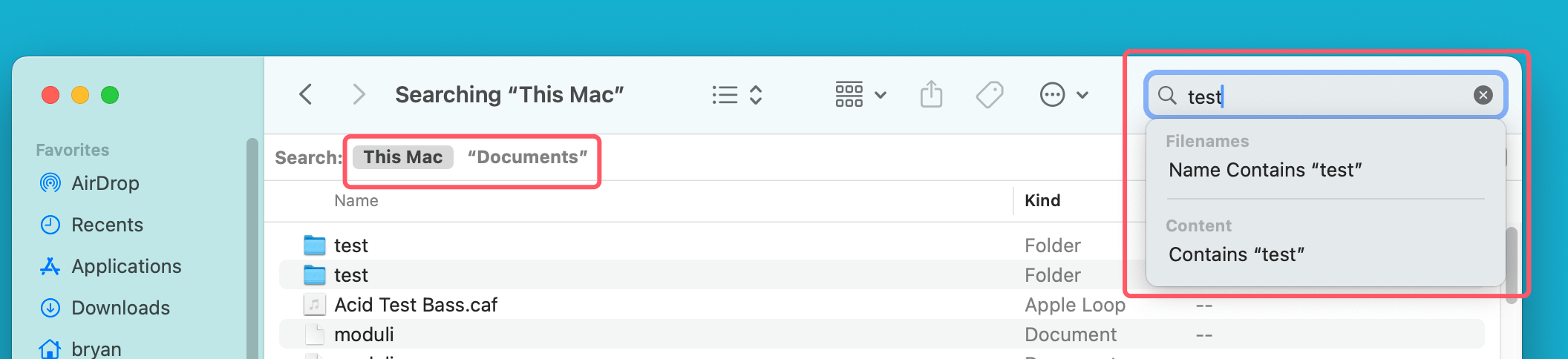Open the more actions ellipsis menu

[x=1063, y=95]
